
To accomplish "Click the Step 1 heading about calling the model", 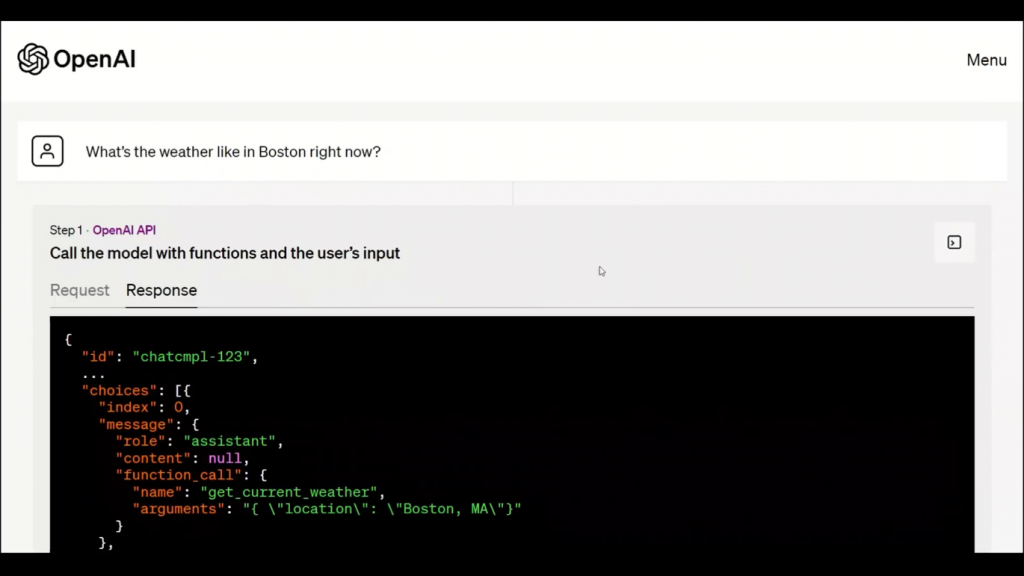I will pyautogui.click(x=225, y=253).
